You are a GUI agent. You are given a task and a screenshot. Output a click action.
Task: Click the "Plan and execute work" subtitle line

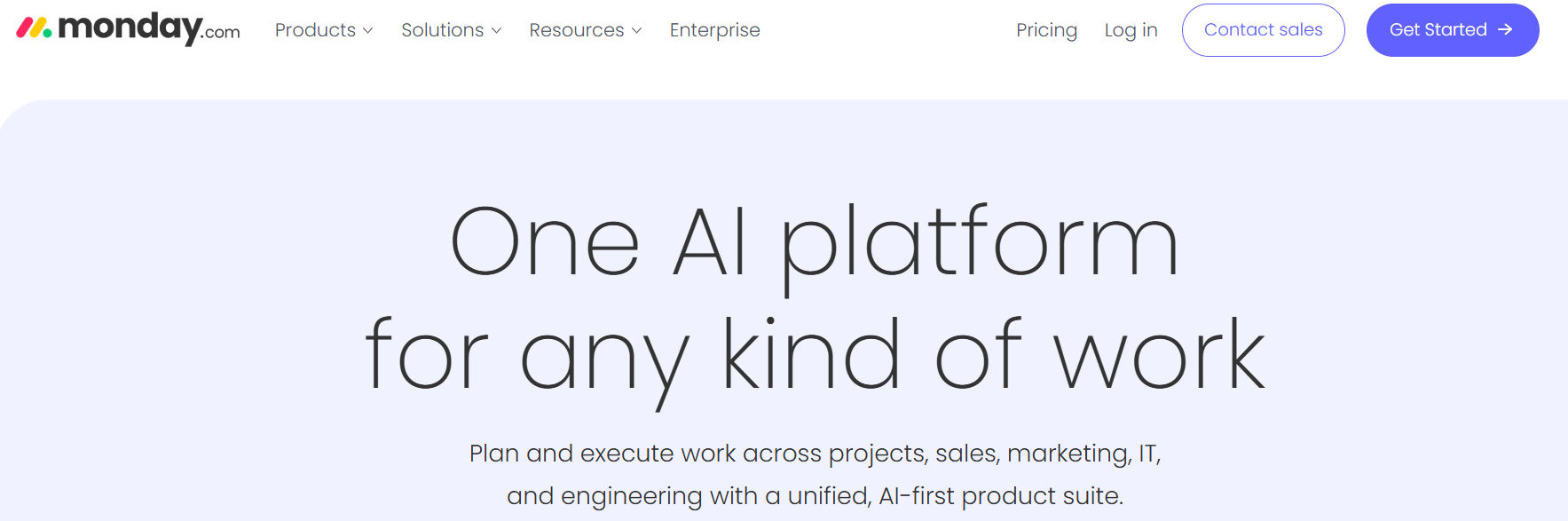pyautogui.click(x=815, y=454)
